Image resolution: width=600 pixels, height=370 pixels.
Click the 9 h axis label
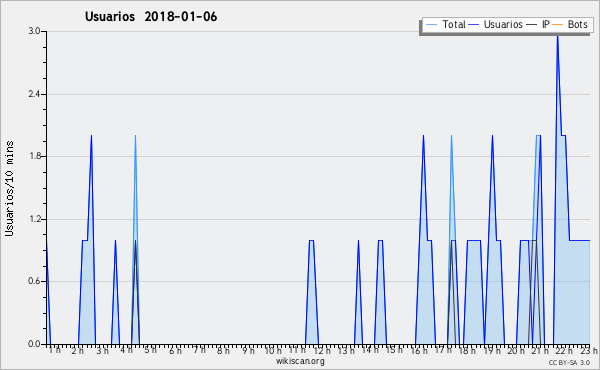point(248,350)
